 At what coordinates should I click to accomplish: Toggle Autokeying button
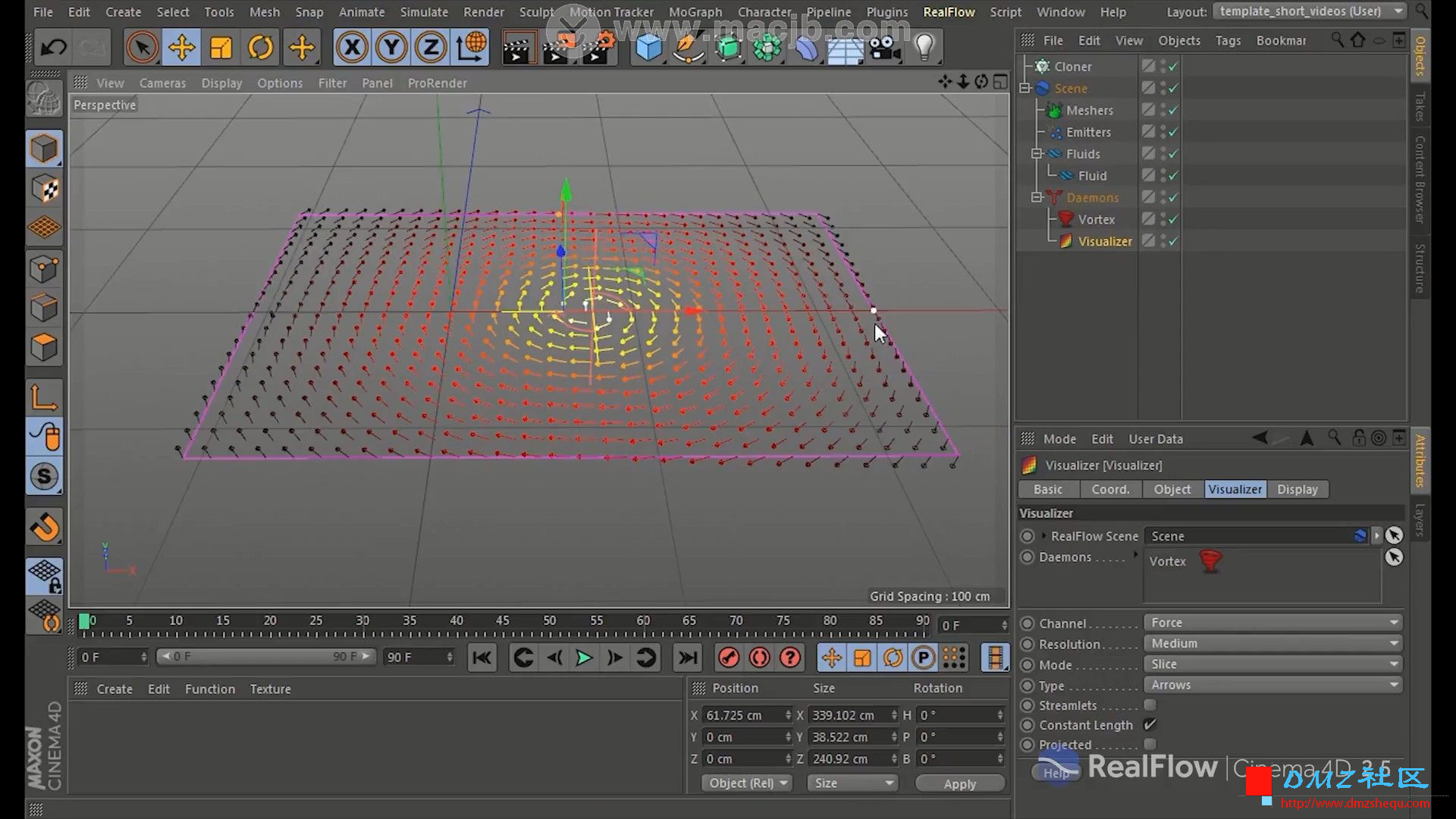tap(759, 657)
